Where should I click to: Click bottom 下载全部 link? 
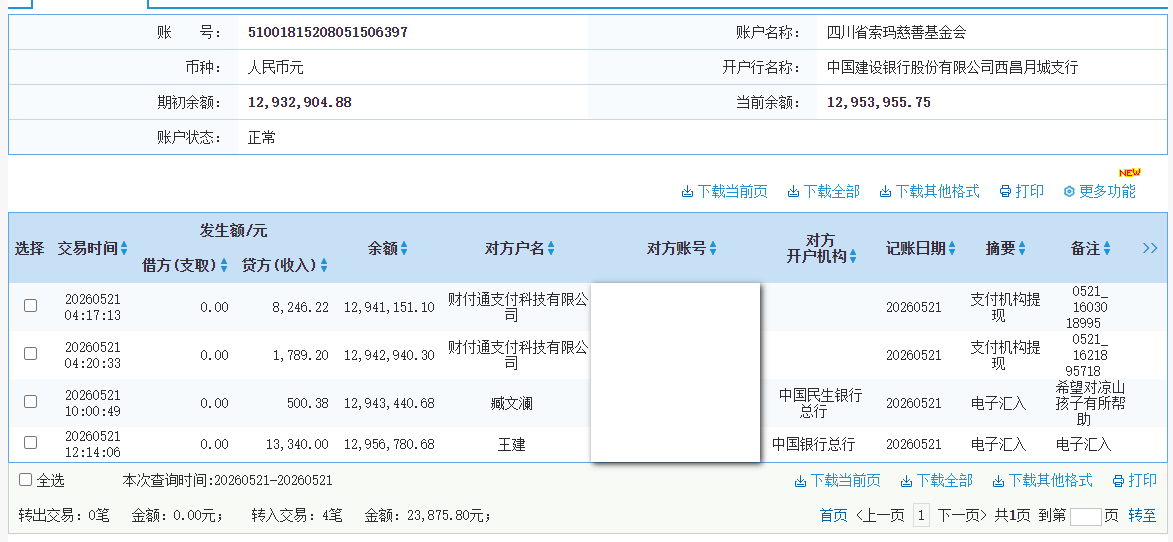click(x=937, y=480)
